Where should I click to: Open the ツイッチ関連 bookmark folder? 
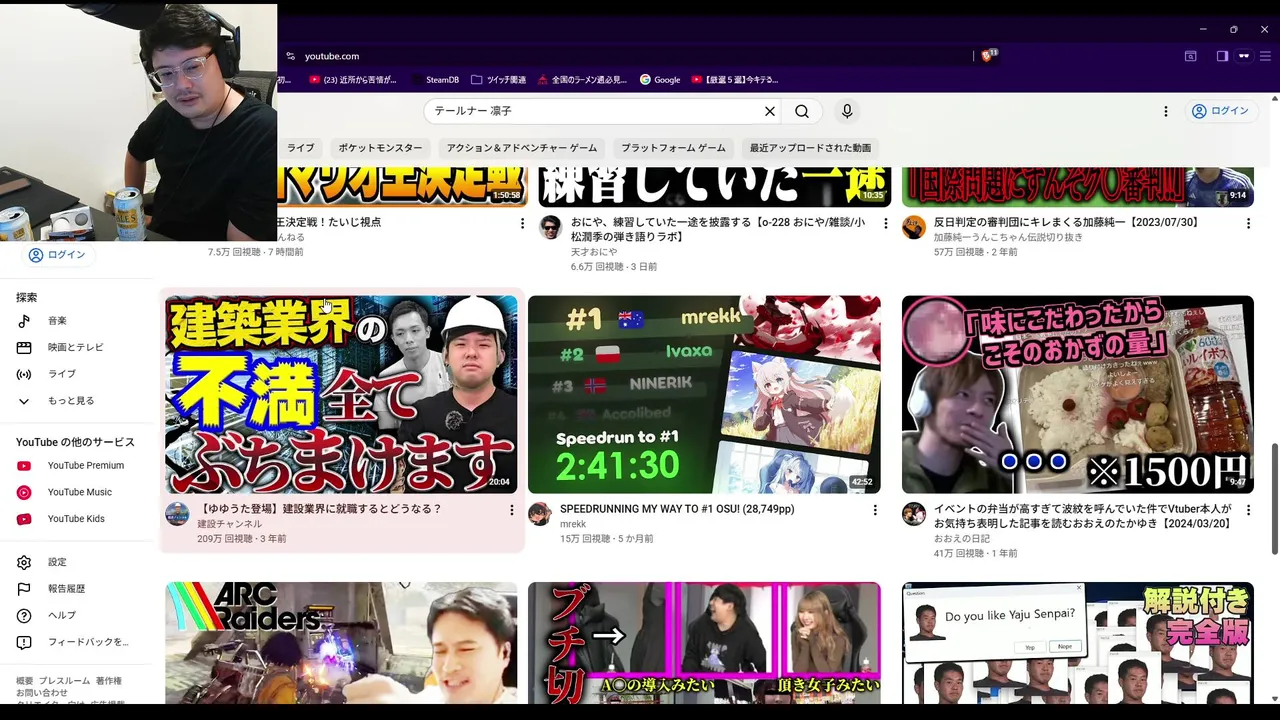coord(498,80)
